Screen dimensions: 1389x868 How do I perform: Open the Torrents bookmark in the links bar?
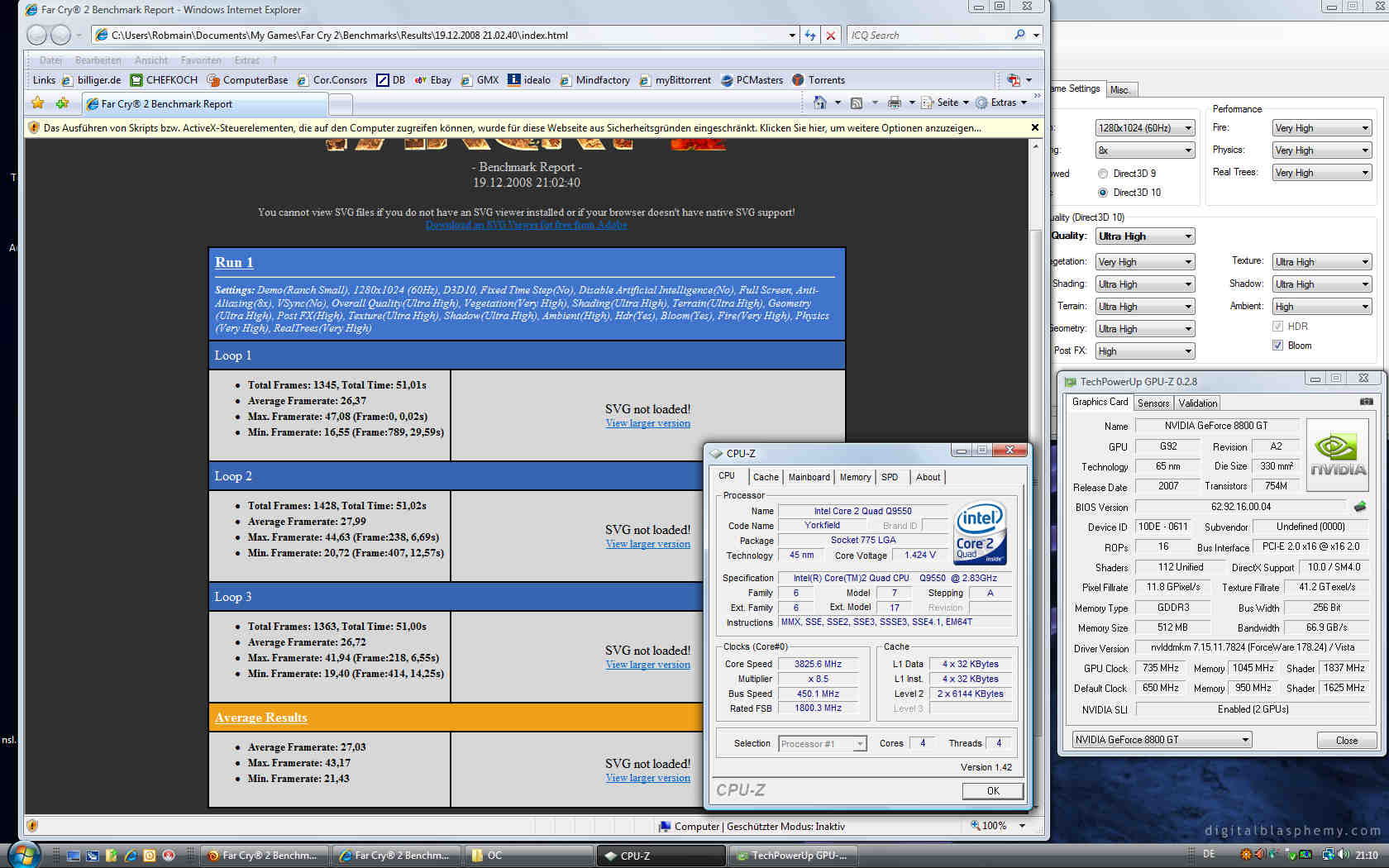tap(819, 80)
